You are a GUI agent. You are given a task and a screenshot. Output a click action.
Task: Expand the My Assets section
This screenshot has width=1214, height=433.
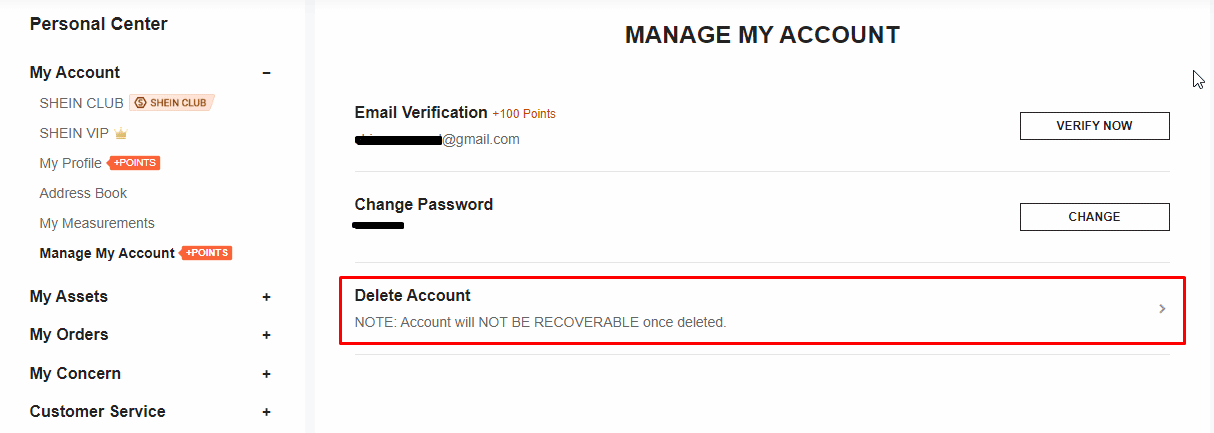(266, 297)
